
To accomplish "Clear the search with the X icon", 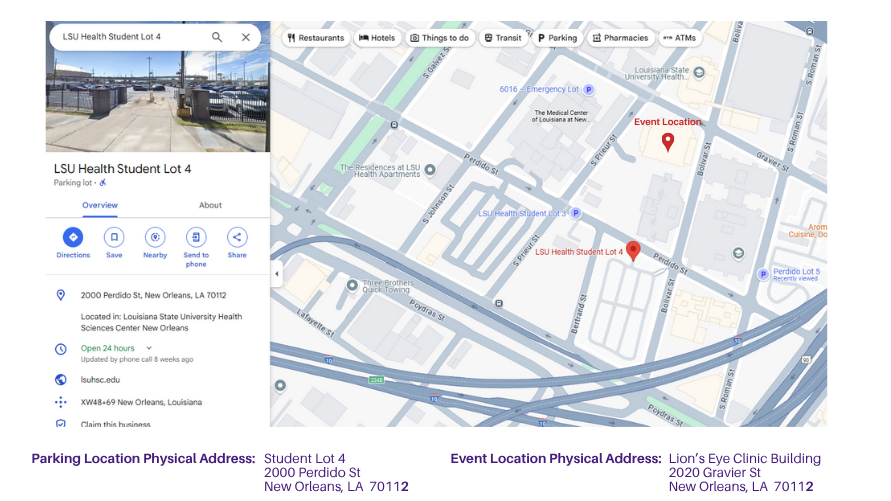I will 245,37.
